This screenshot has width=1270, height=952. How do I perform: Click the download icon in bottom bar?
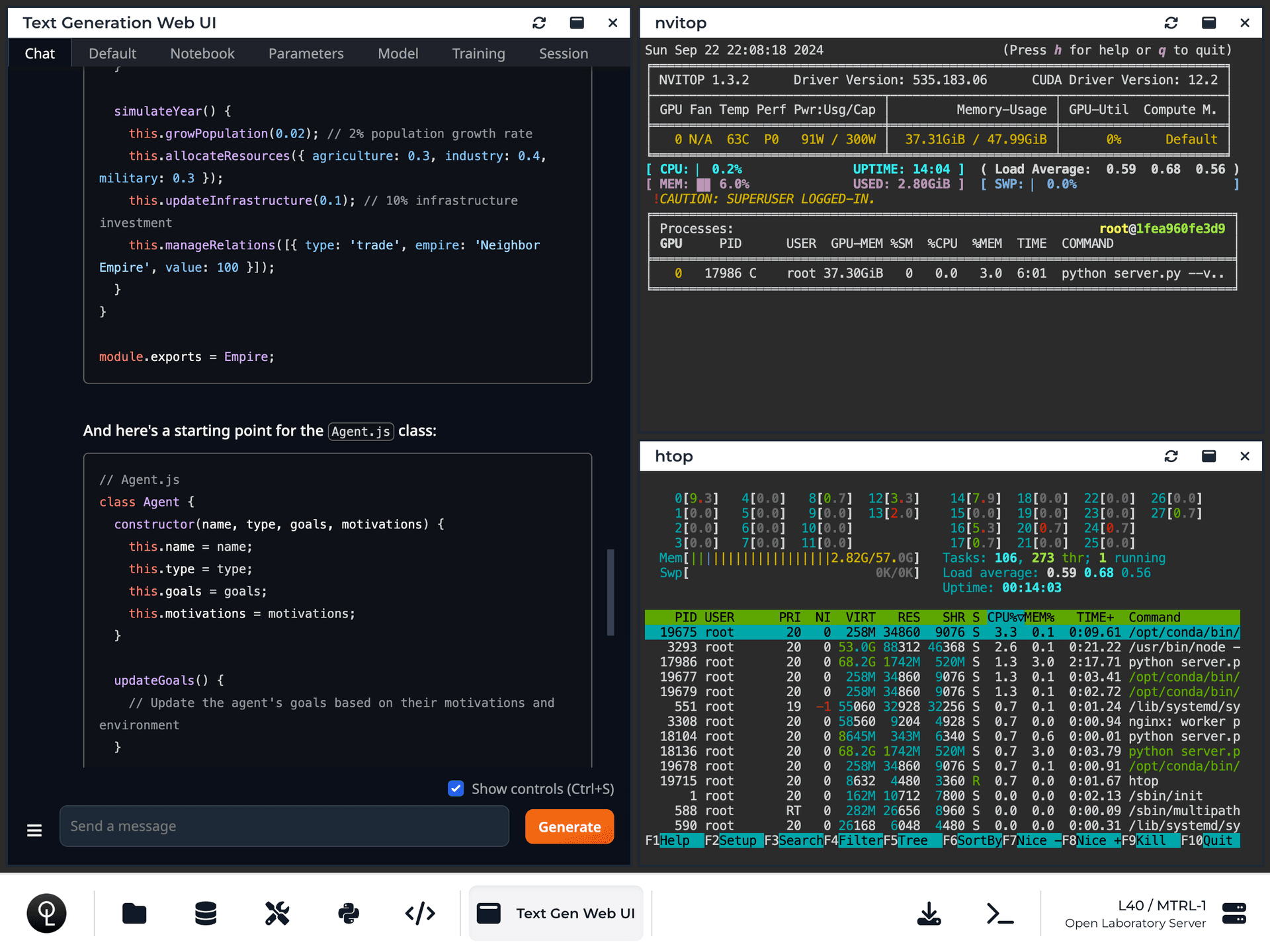929,914
